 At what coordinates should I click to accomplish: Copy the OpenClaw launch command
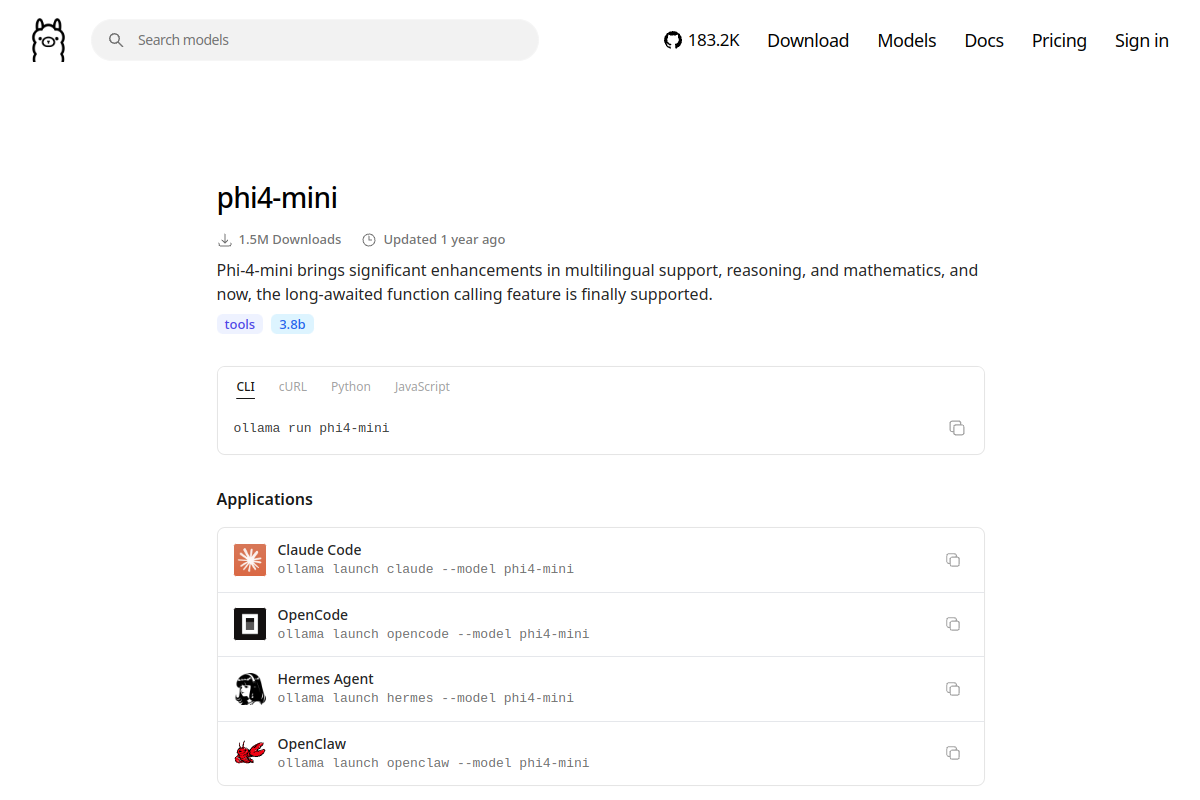(953, 753)
